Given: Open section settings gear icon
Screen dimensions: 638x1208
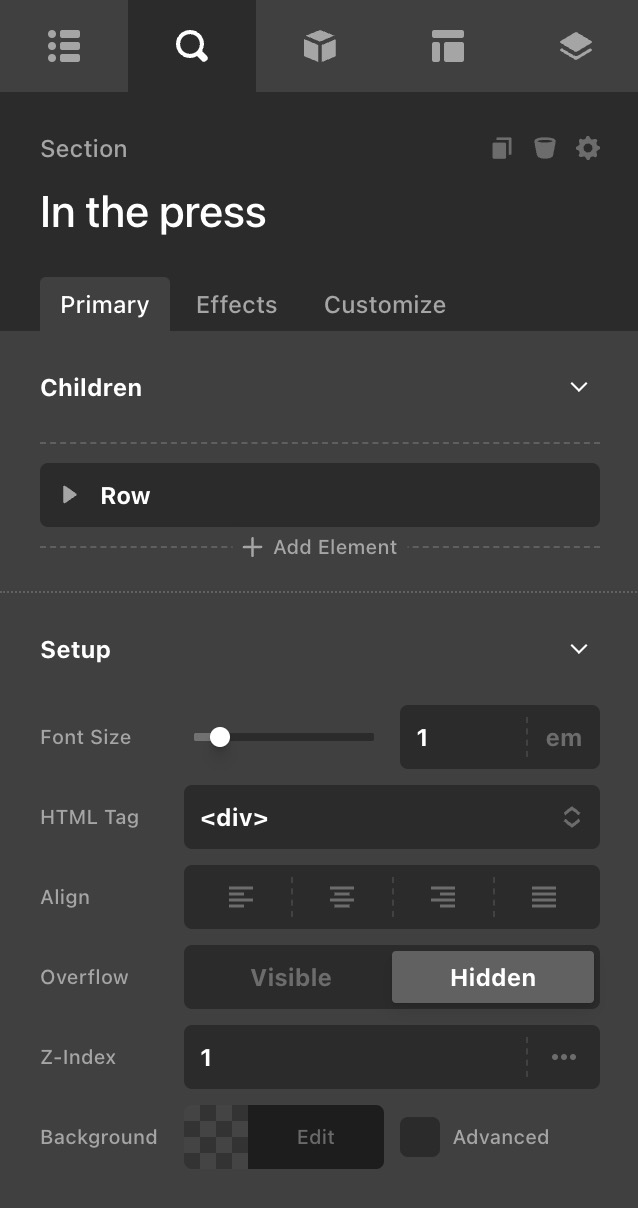Looking at the screenshot, I should pos(588,149).
